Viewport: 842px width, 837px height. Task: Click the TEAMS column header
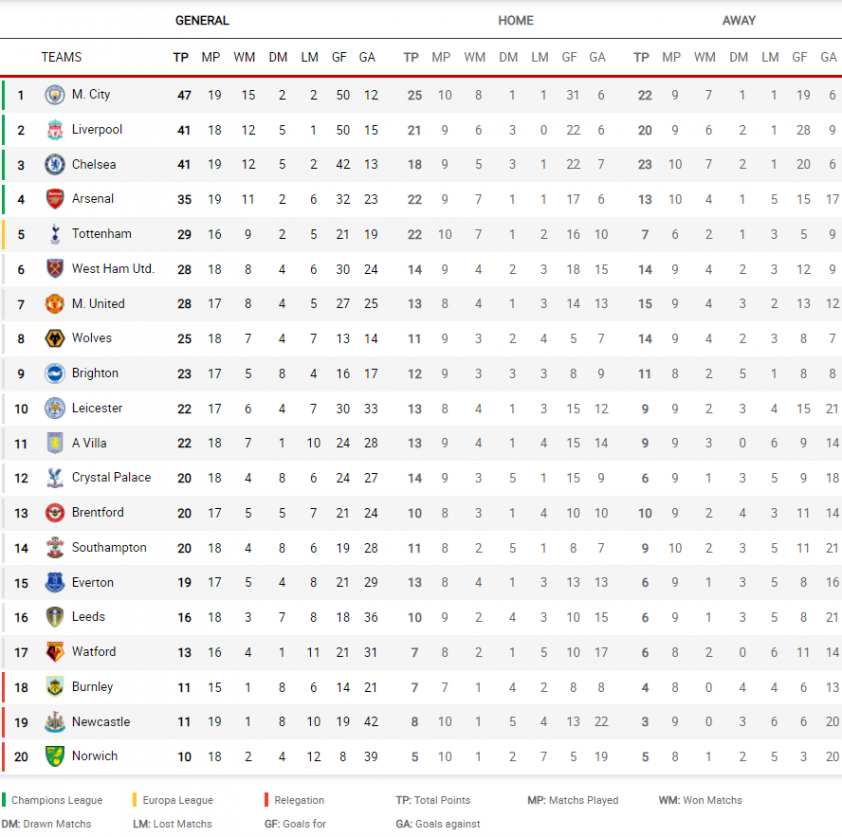point(61,57)
